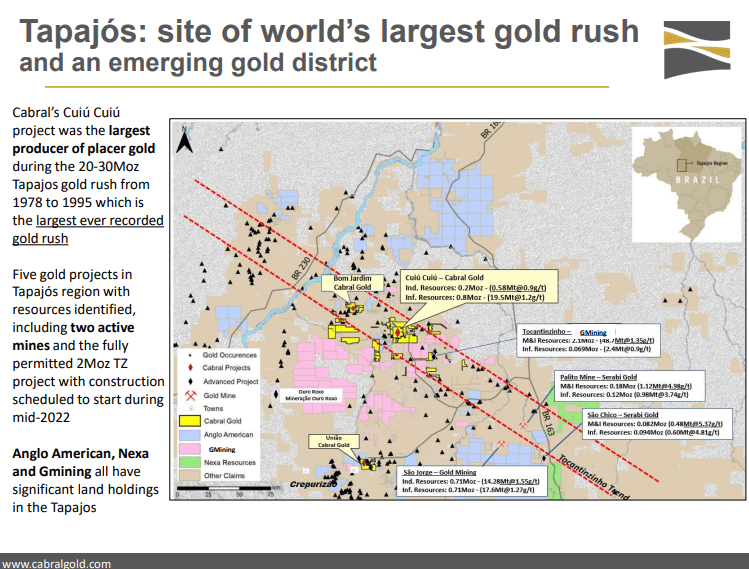Click the 'mid-2022' text in the left paragraph

coord(41,417)
